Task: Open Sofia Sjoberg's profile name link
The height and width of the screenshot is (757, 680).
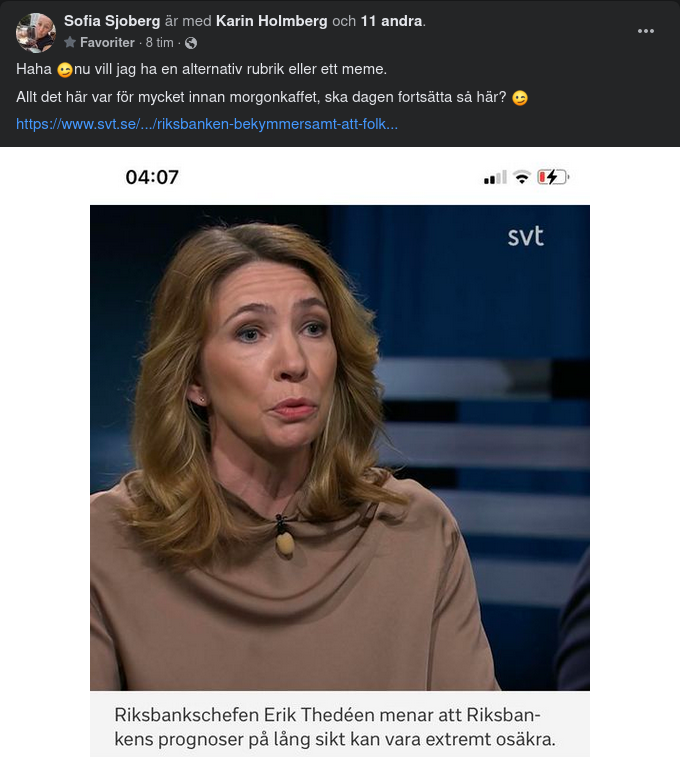Action: click(112, 21)
